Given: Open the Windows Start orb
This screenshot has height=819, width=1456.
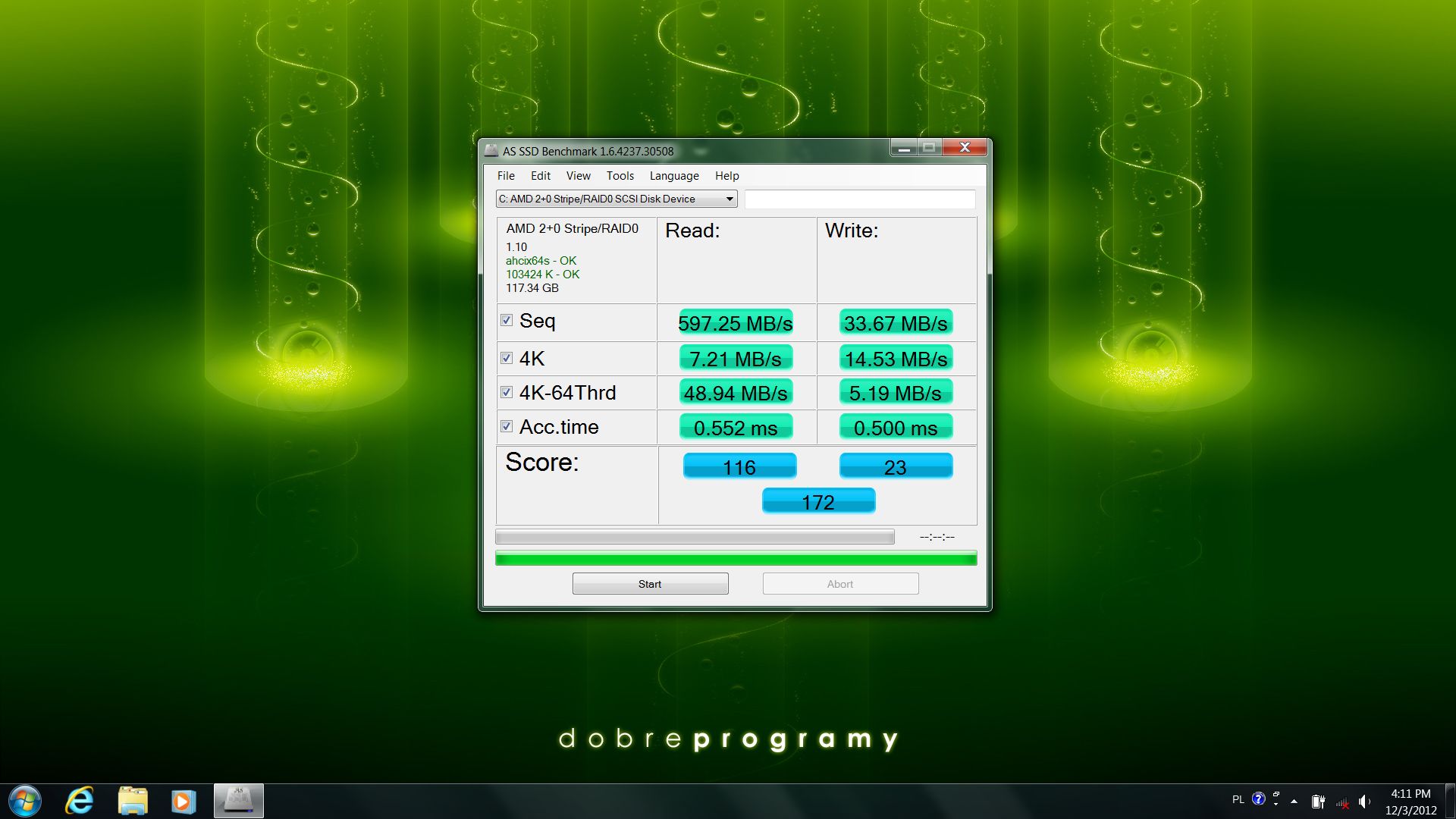Looking at the screenshot, I should click(x=24, y=801).
